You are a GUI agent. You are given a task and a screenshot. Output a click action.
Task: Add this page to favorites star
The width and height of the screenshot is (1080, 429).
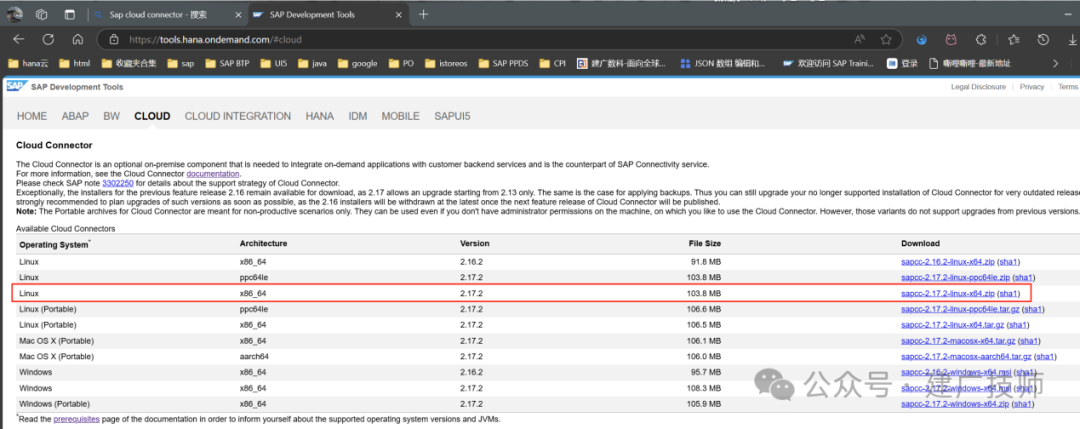tap(886, 39)
